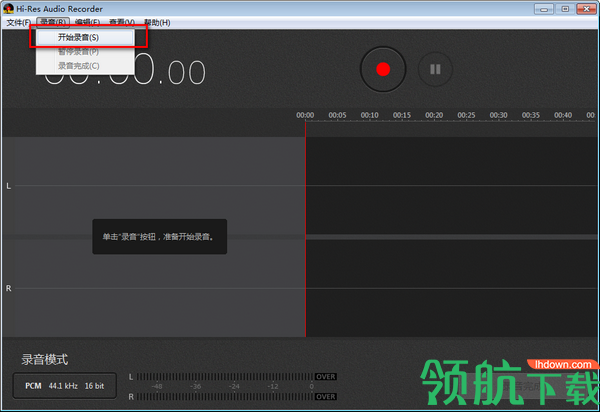Click the Hi-Res Audio Recorder app icon
The width and height of the screenshot is (600, 412).
click(x=8, y=8)
